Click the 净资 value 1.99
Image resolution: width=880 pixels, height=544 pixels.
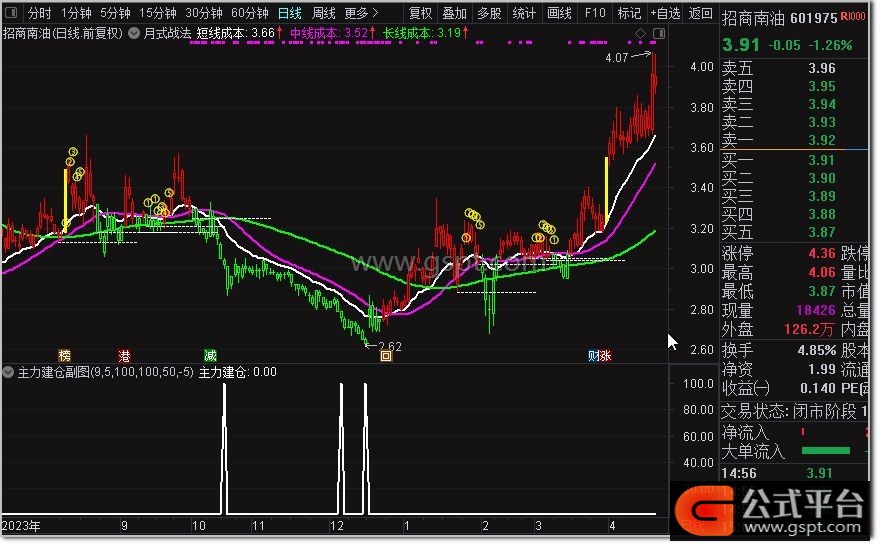(822, 369)
